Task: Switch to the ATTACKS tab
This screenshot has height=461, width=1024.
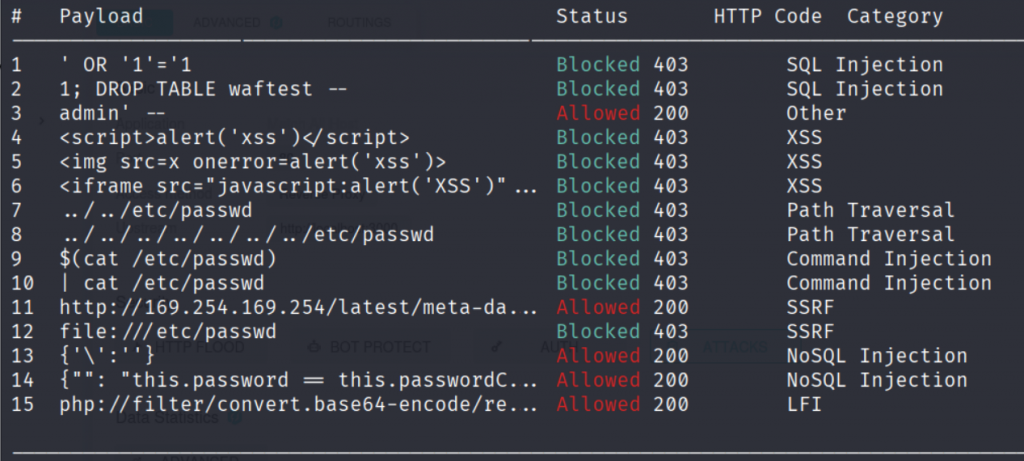Action: tap(735, 347)
